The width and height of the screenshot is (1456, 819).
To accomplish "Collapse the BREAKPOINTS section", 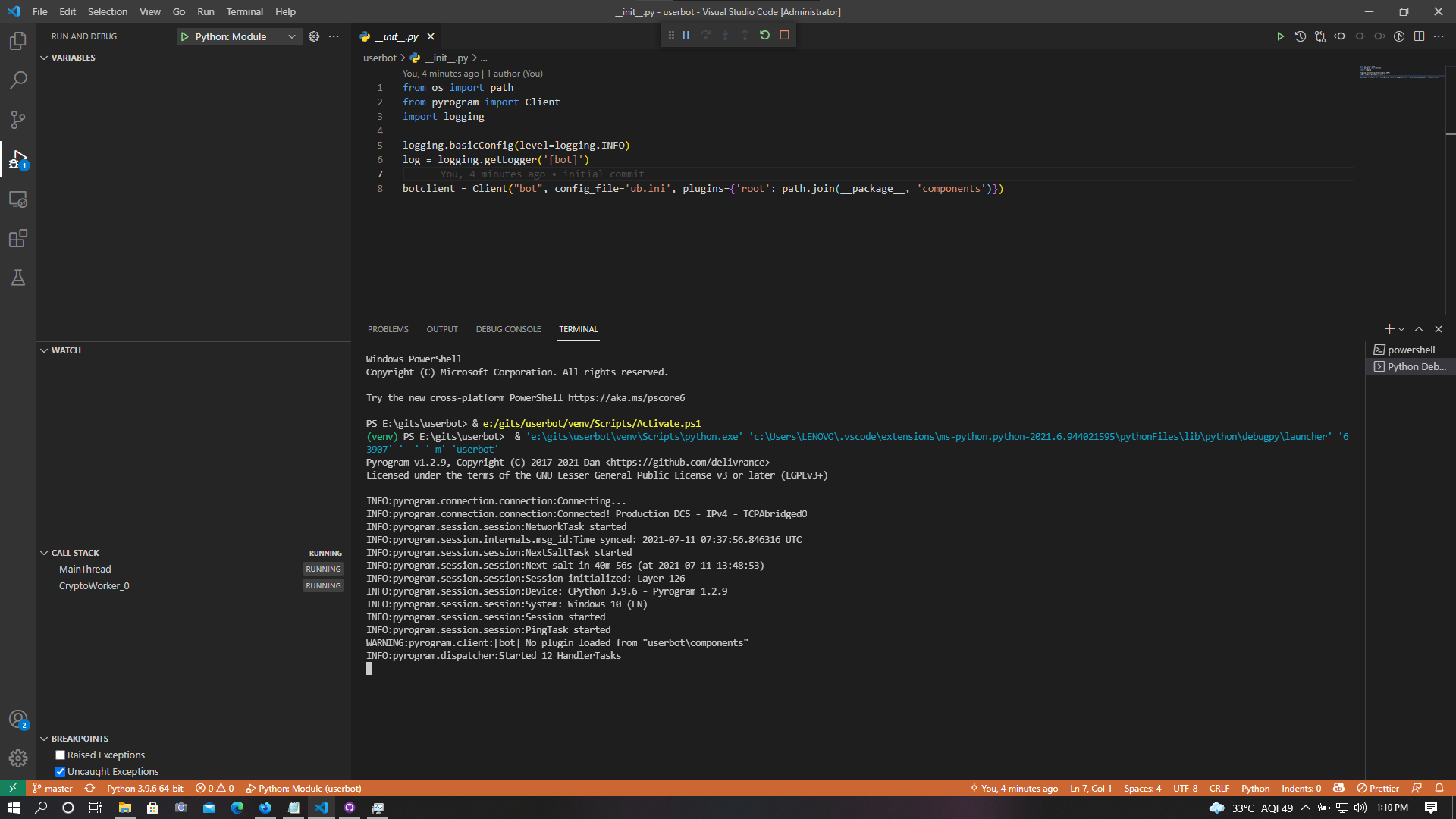I will click(44, 739).
